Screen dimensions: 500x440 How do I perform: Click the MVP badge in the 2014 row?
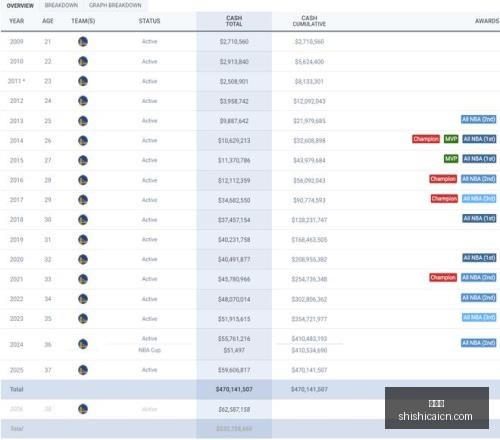pos(451,139)
